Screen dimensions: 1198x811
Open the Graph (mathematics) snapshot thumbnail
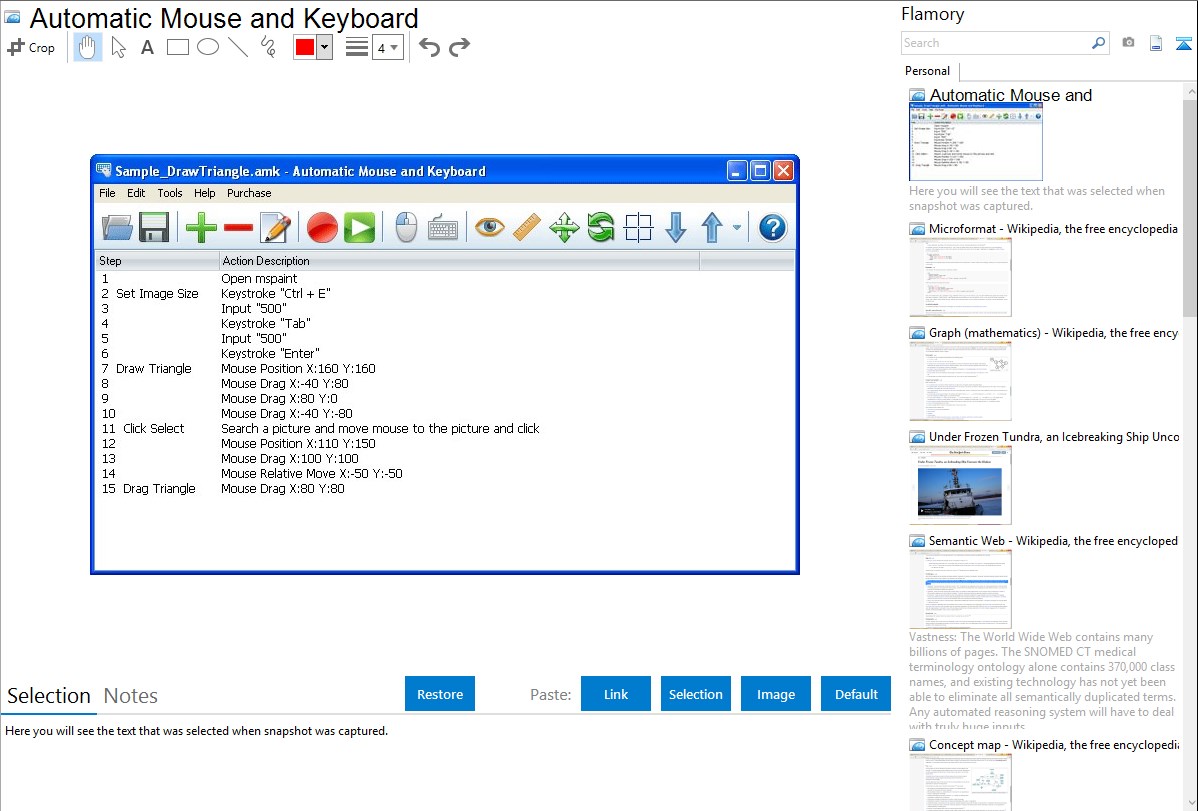tap(960, 381)
